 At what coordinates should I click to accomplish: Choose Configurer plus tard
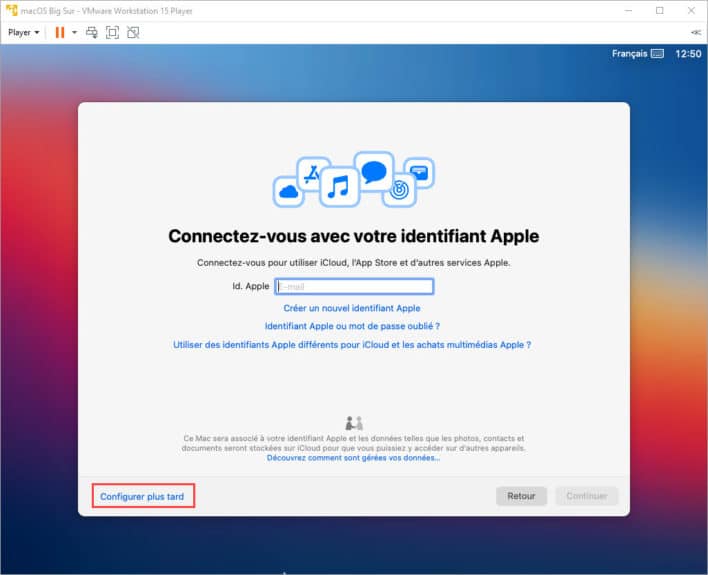pyautogui.click(x=142, y=496)
